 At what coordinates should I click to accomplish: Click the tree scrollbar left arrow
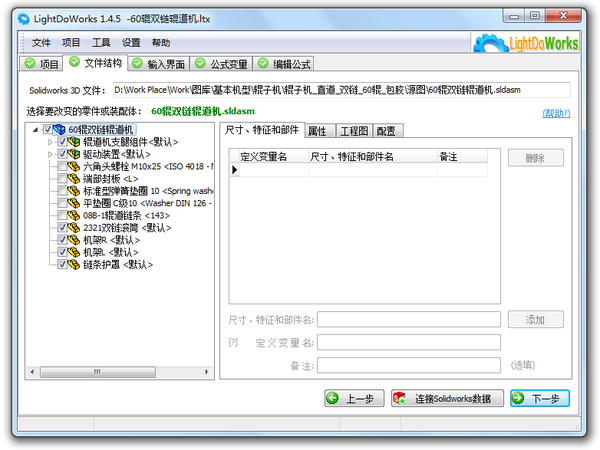coord(32,372)
